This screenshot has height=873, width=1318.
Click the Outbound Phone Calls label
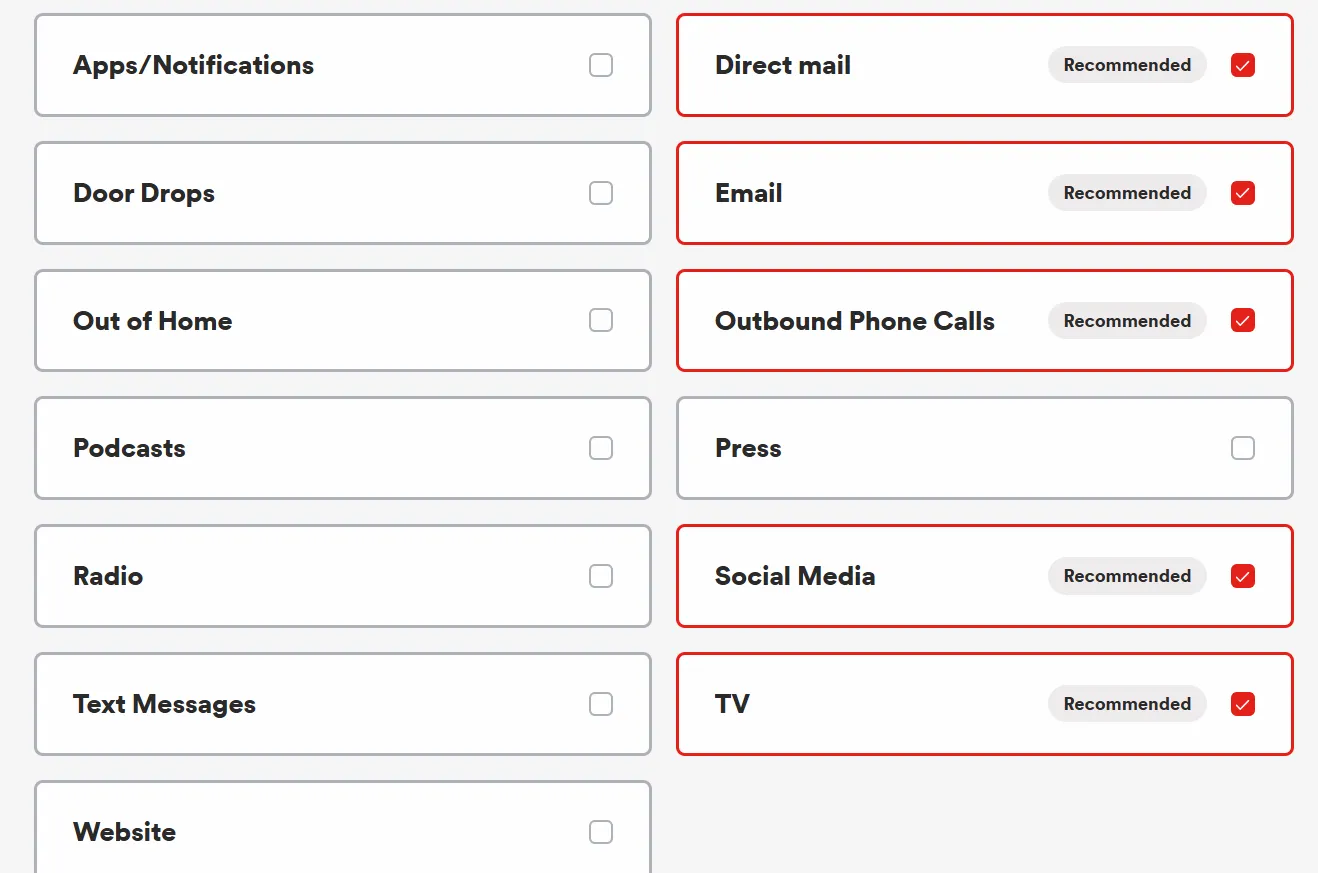click(x=854, y=321)
